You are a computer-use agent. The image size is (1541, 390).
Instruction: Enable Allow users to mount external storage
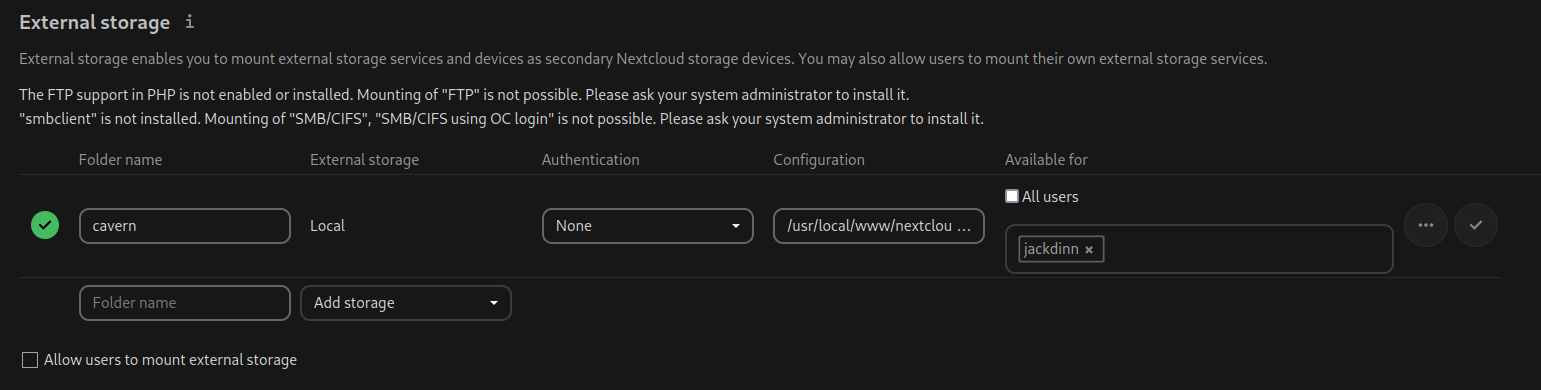tap(30, 360)
